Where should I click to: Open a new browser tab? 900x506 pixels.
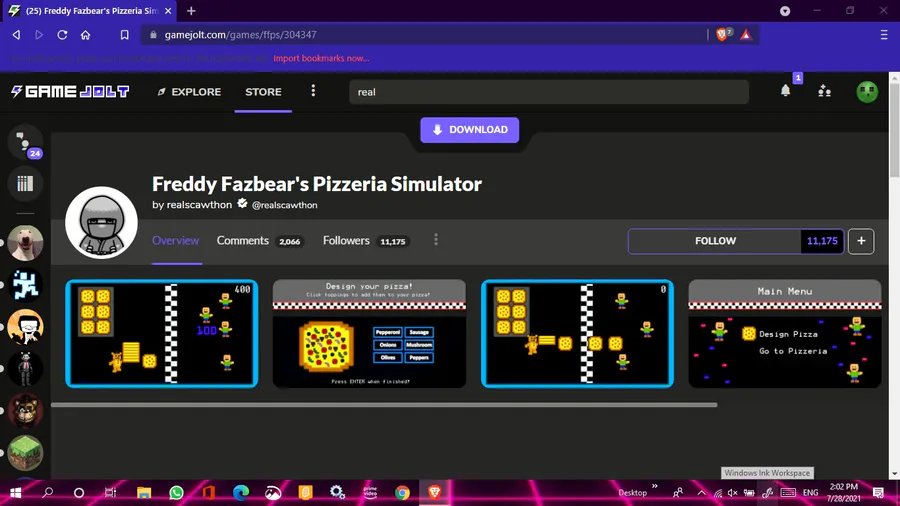191,11
